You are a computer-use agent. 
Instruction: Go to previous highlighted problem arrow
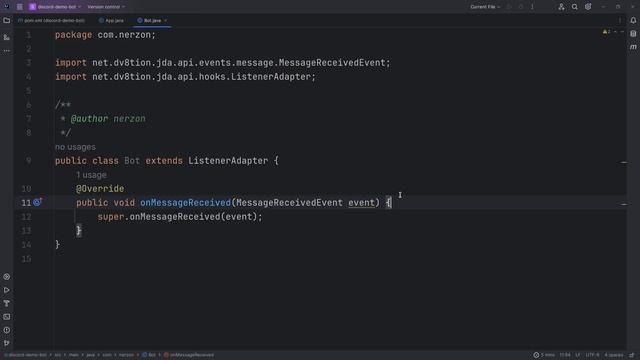click(x=616, y=32)
